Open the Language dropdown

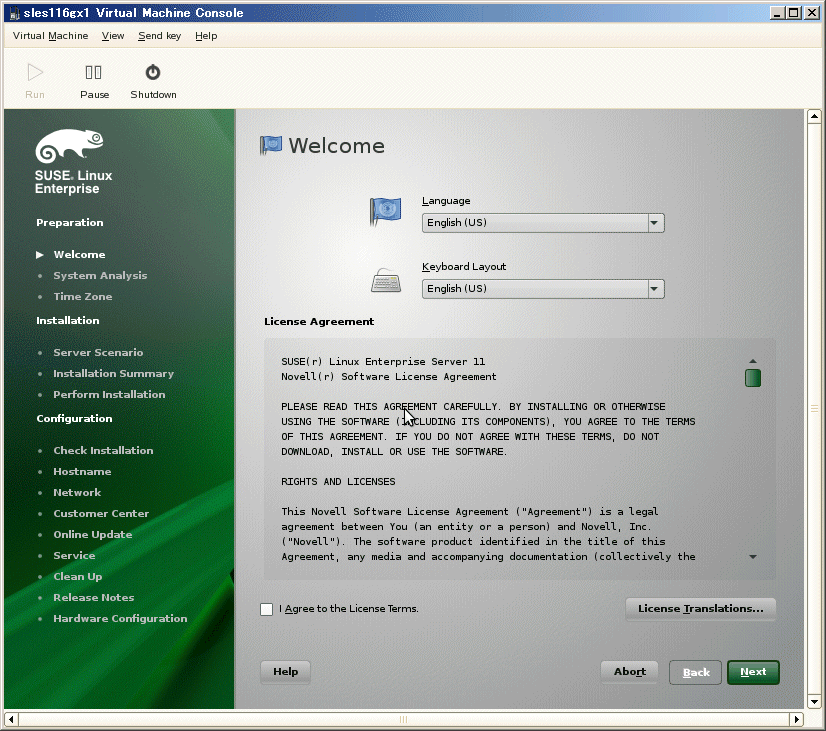[x=543, y=223]
